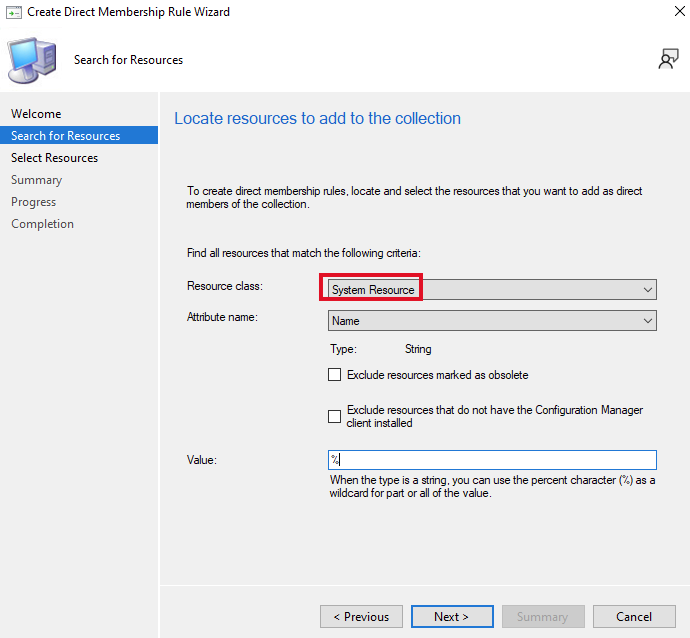690x638 pixels.
Task: Switch to Select Resources step
Action: click(55, 158)
